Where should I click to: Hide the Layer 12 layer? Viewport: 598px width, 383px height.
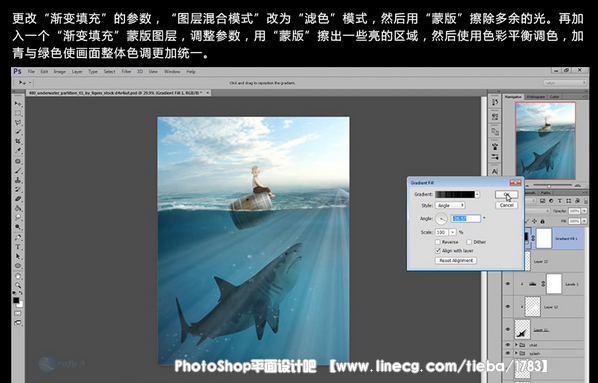(508, 307)
